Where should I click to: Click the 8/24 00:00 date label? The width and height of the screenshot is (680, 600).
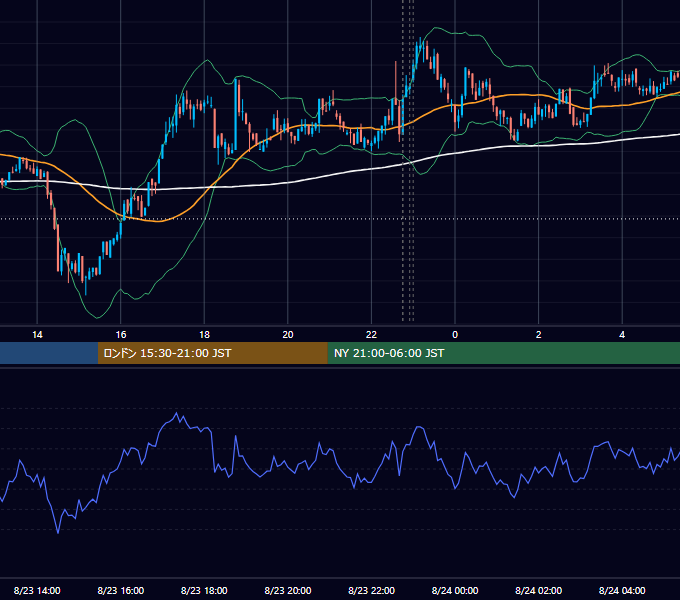pos(455,590)
